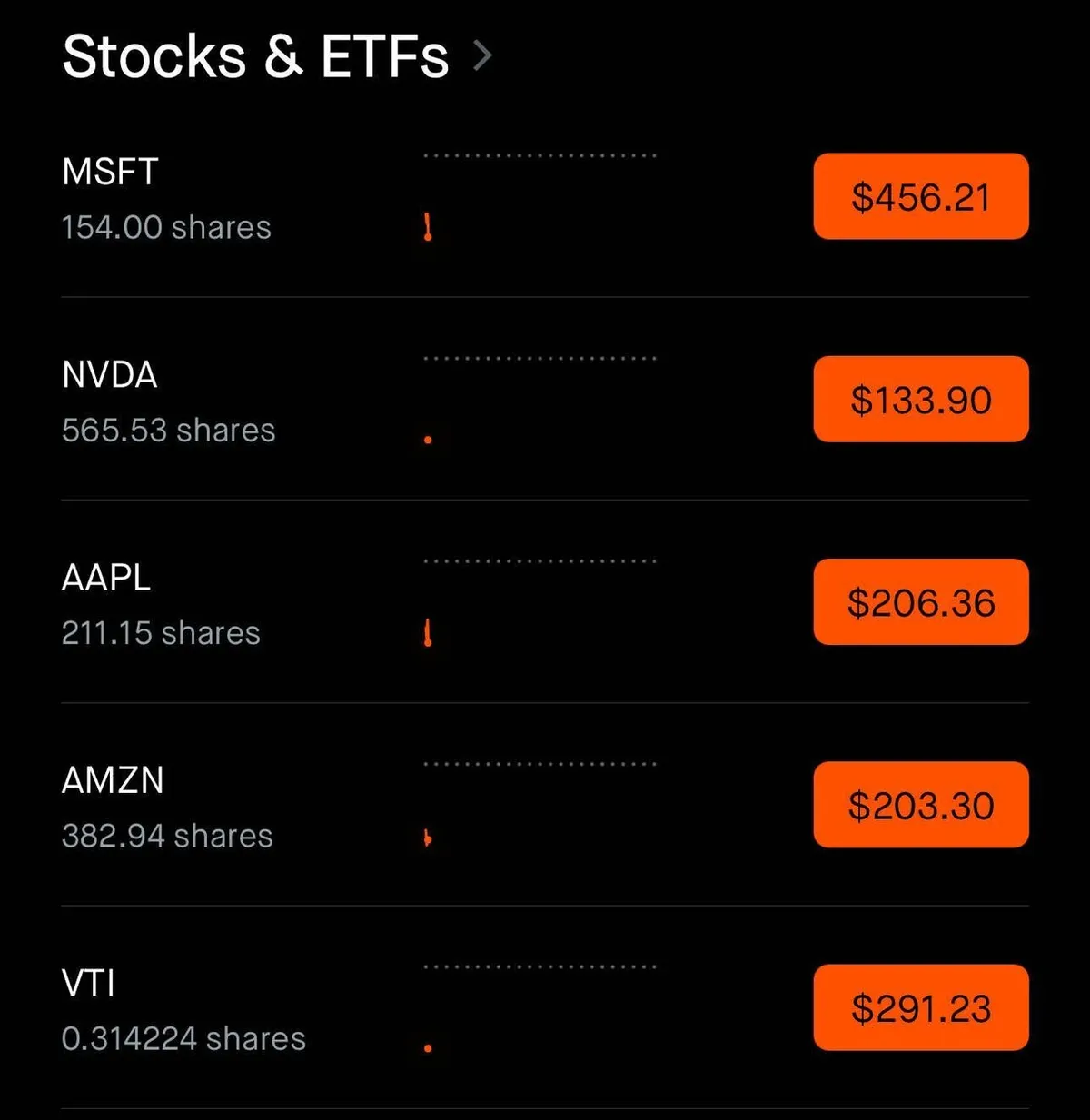Tap the 0.314224 shares label for VTI
Viewport: 1090px width, 1120px height.
coord(183,1038)
